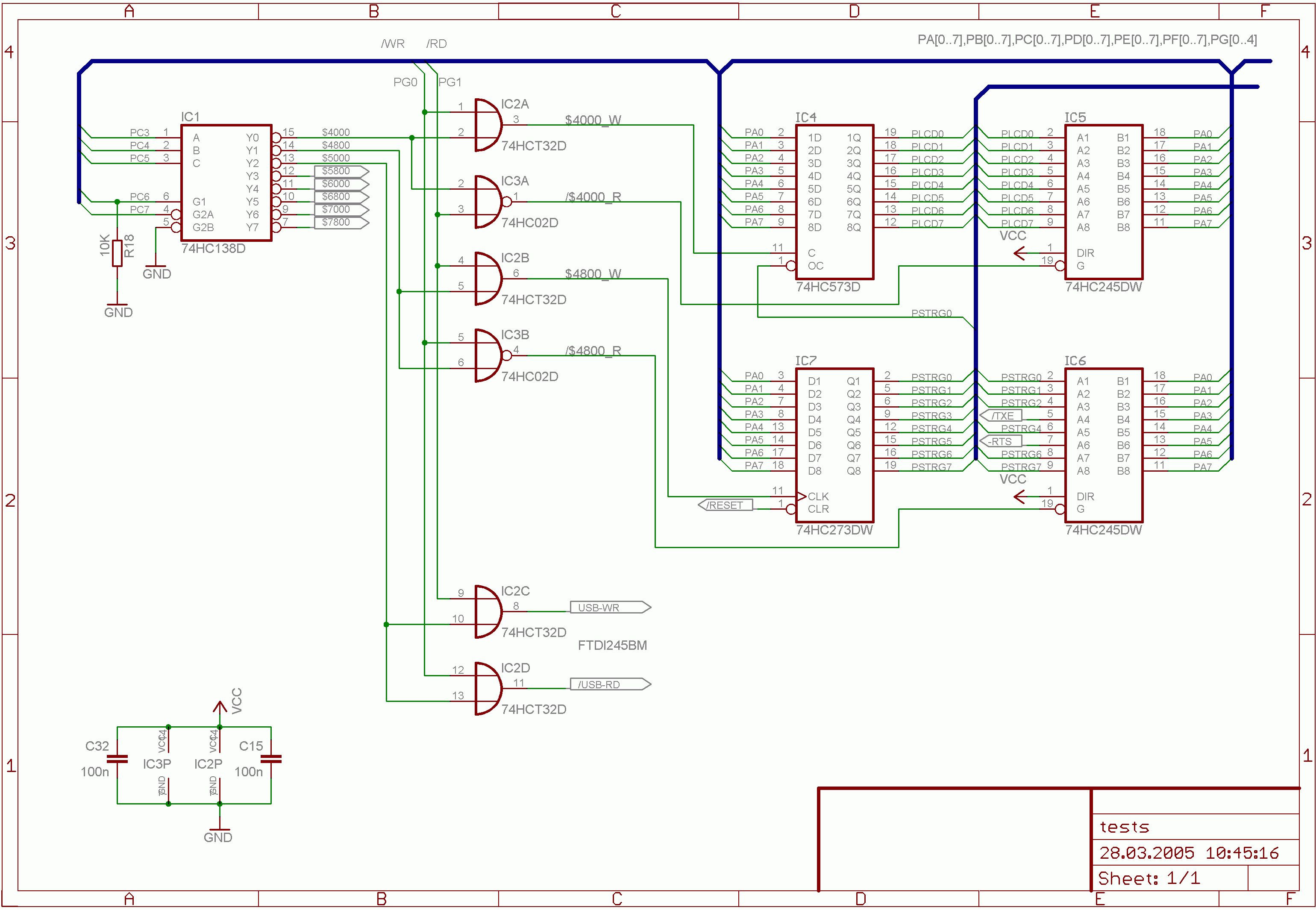Select the C32 capacitor symbol
Image resolution: width=1316 pixels, height=910 pixels.
click(117, 760)
